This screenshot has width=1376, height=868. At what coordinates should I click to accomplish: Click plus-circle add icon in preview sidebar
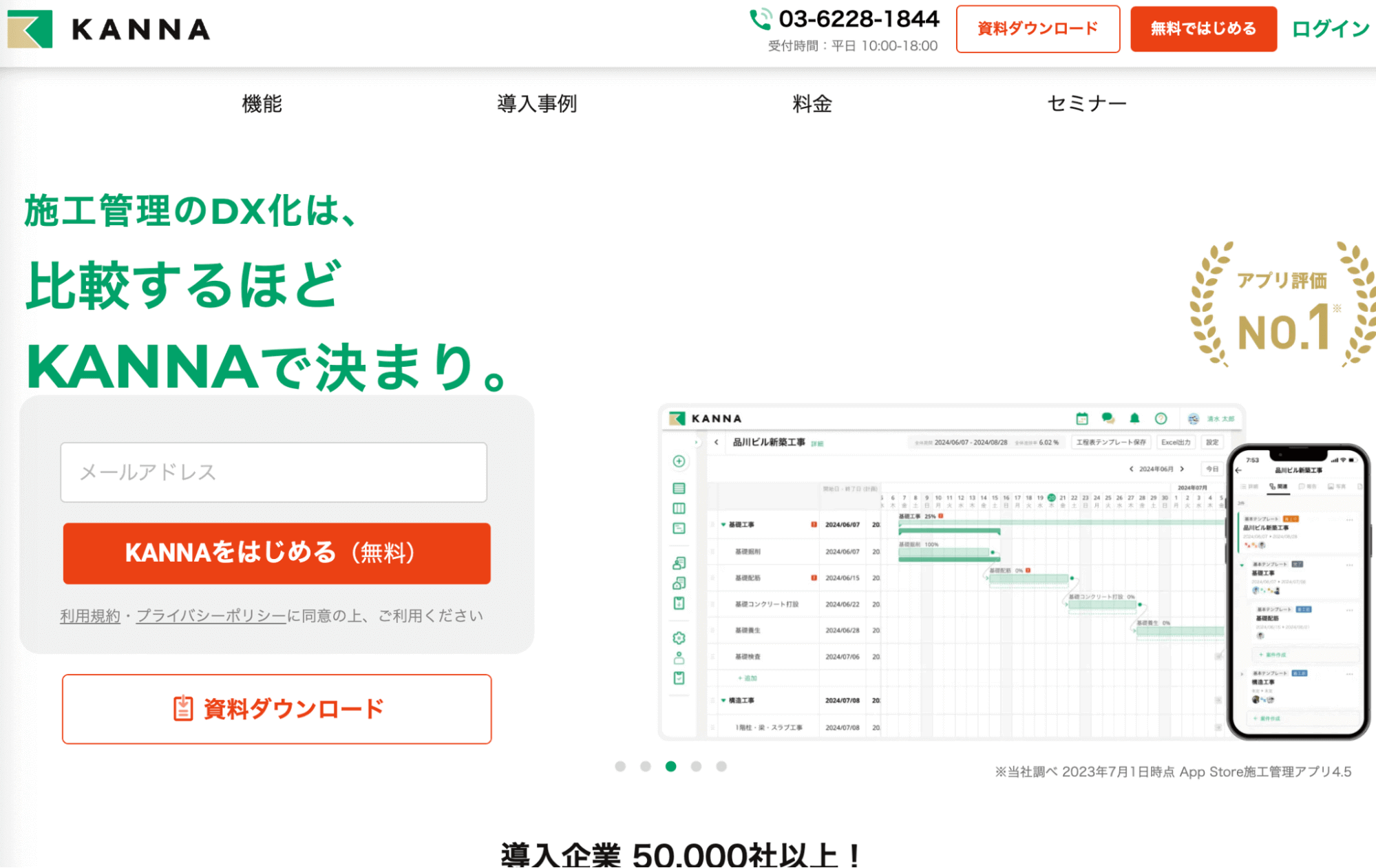(679, 461)
